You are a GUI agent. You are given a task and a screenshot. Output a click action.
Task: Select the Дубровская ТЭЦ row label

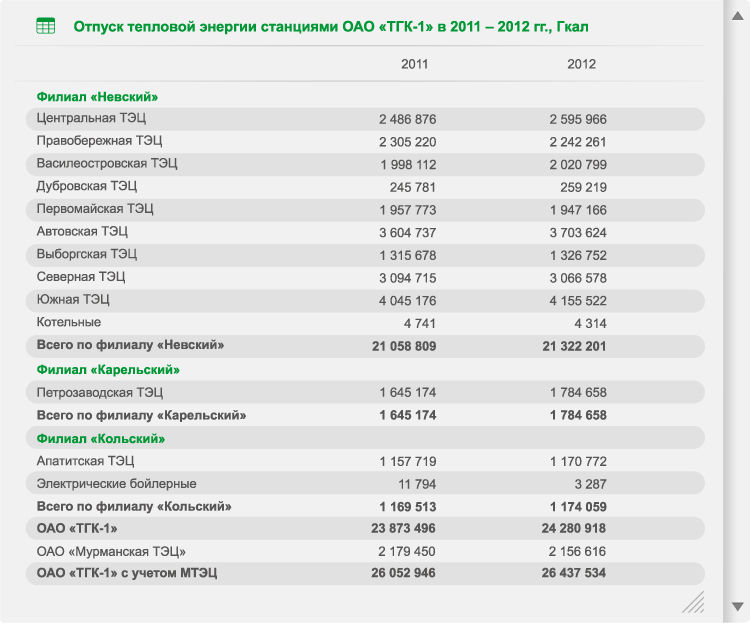coord(87,186)
